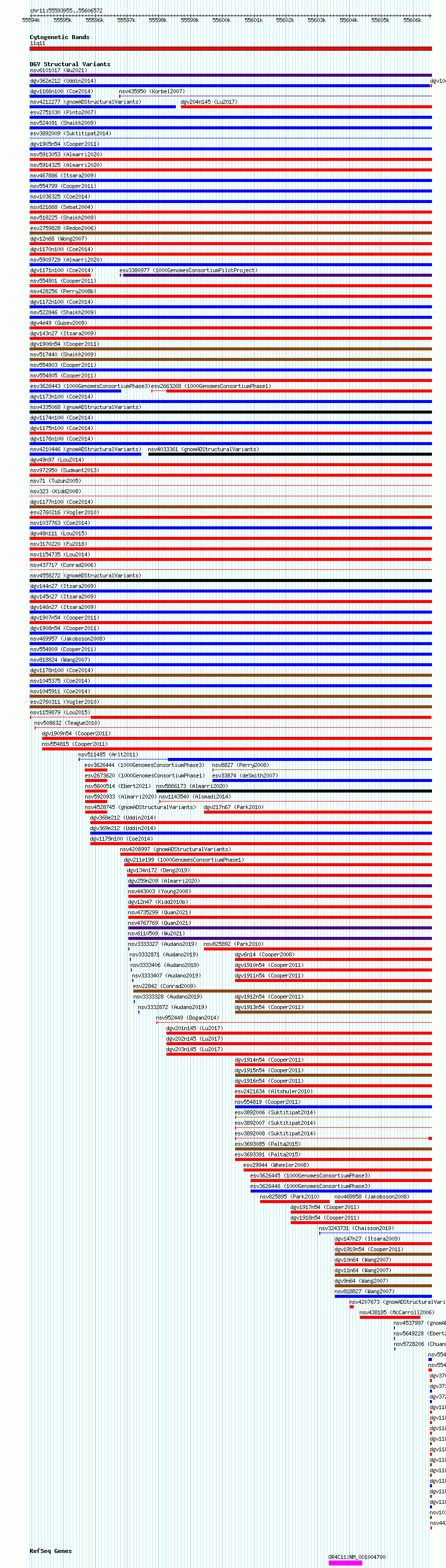Select nsv438185 (McCarroll2006) label
This screenshot has height=1568, width=446.
click(397, 1312)
